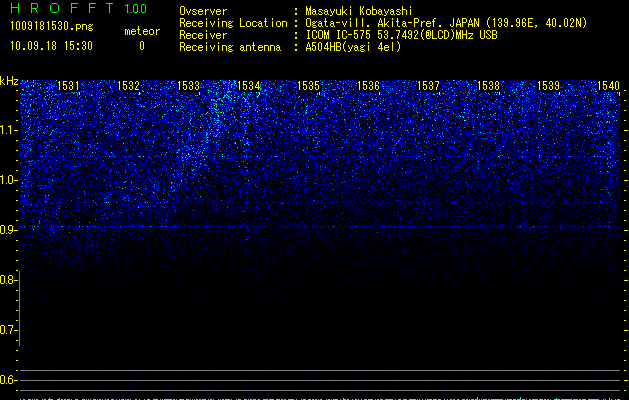629x400 pixels.
Task: Click the horizontal carrier line at 0.9 kHz
Action: click(x=320, y=227)
